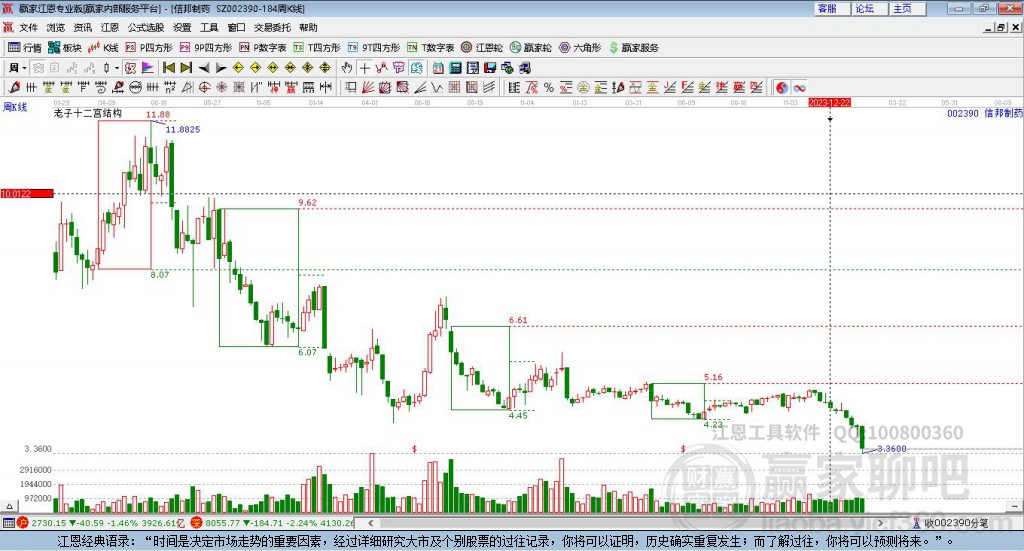Click the horizontal chart scrollbar track
This screenshot has height=551, width=1024.
[625, 522]
